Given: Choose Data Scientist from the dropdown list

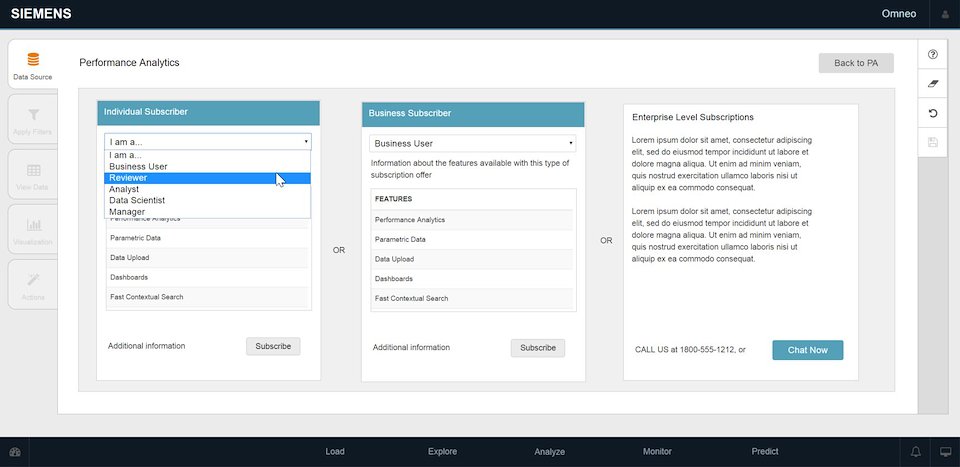Looking at the screenshot, I should point(208,200).
